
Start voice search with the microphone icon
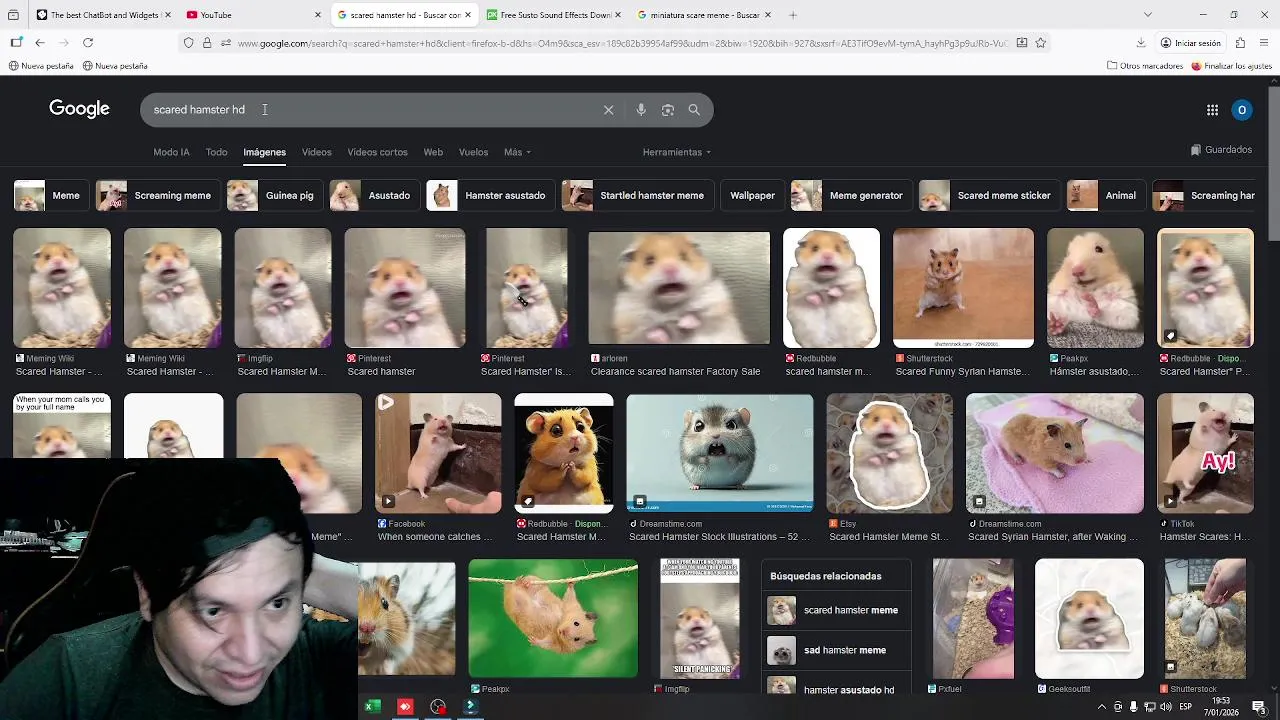641,110
